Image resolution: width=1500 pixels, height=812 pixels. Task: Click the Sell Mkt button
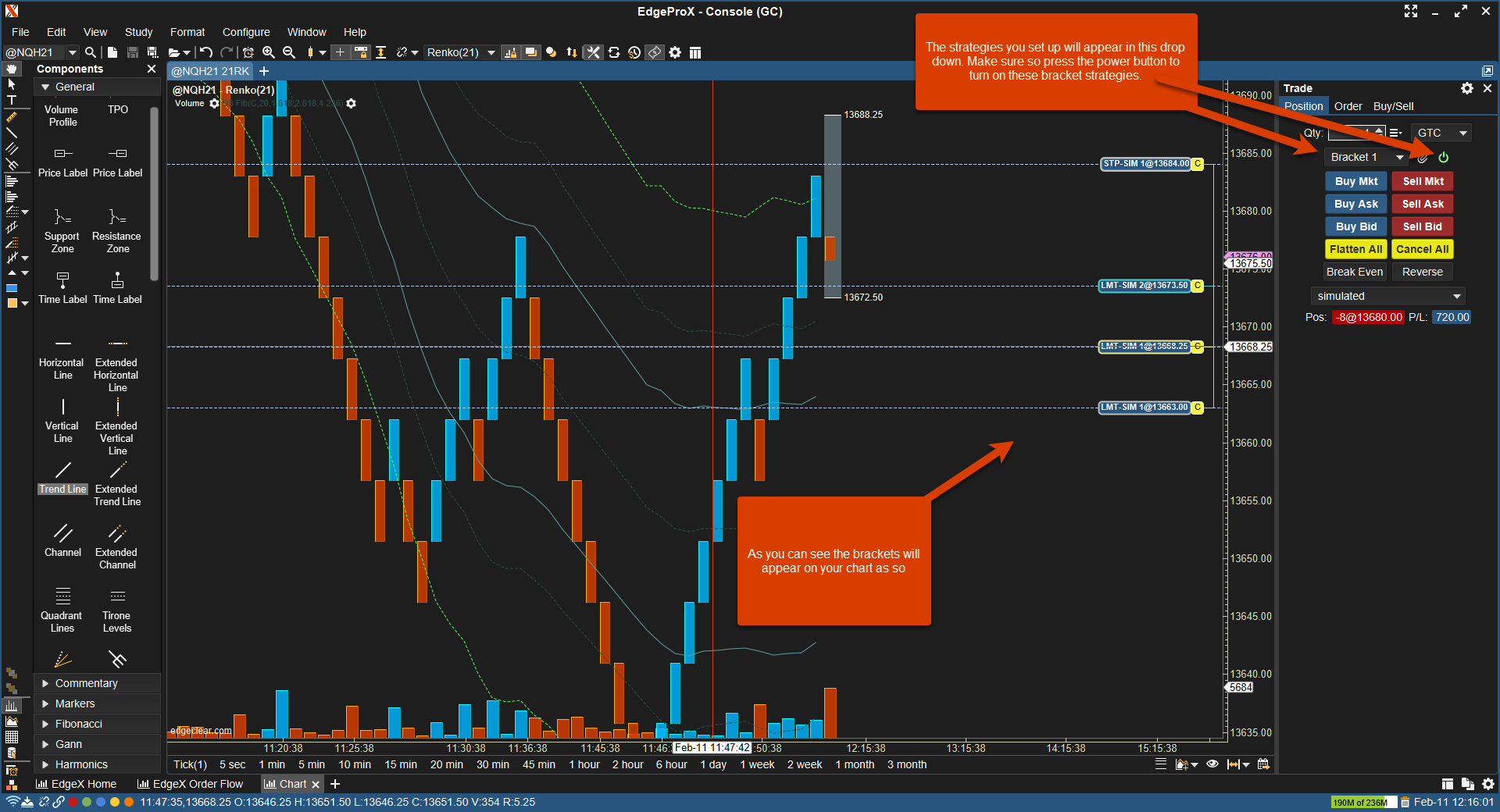tap(1423, 181)
